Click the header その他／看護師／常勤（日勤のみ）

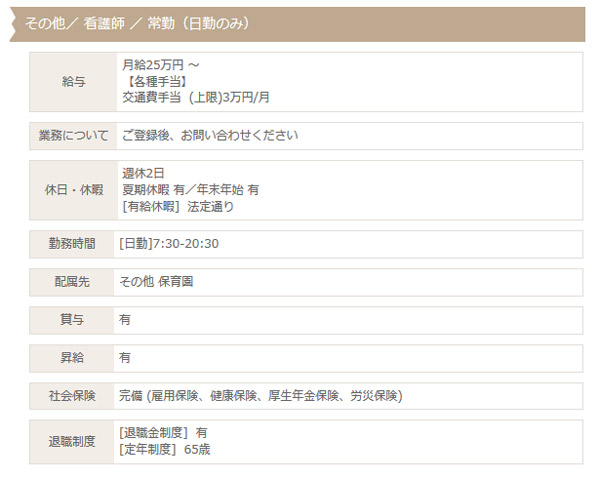coord(297,24)
